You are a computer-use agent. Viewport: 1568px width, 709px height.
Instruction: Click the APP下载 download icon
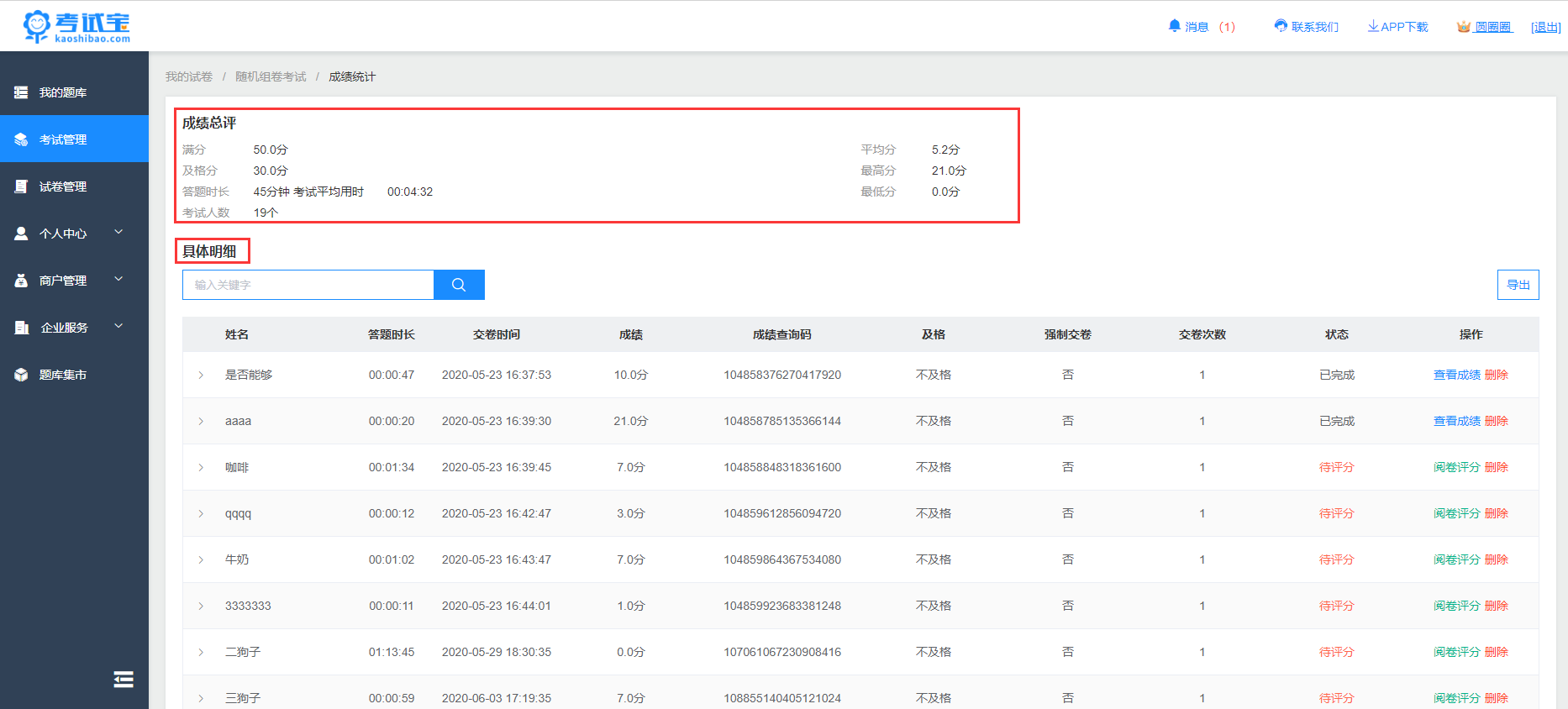1373,26
